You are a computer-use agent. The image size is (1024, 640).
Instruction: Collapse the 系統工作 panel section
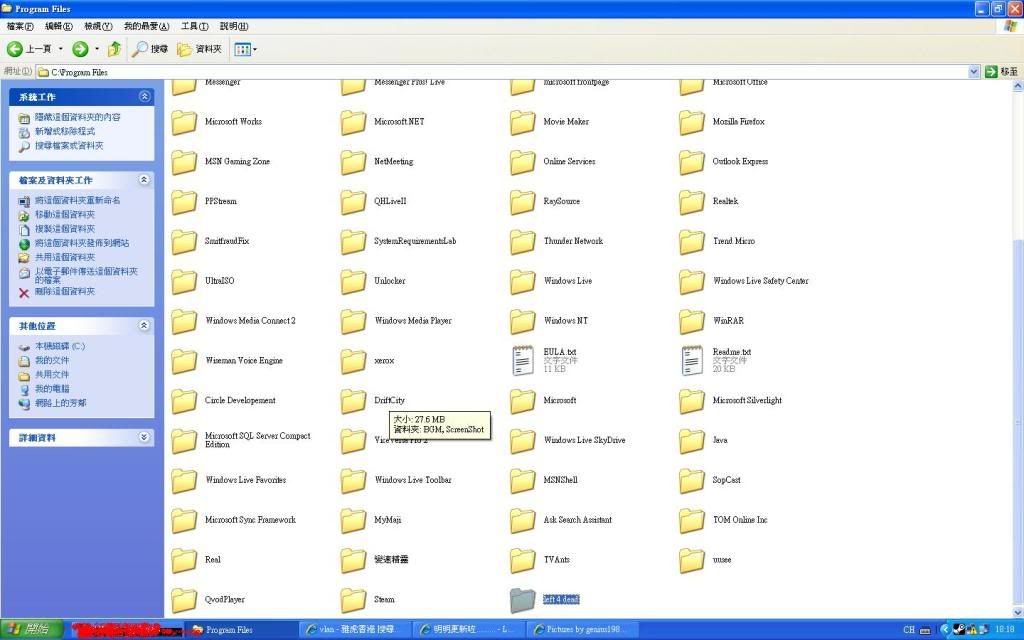point(144,97)
